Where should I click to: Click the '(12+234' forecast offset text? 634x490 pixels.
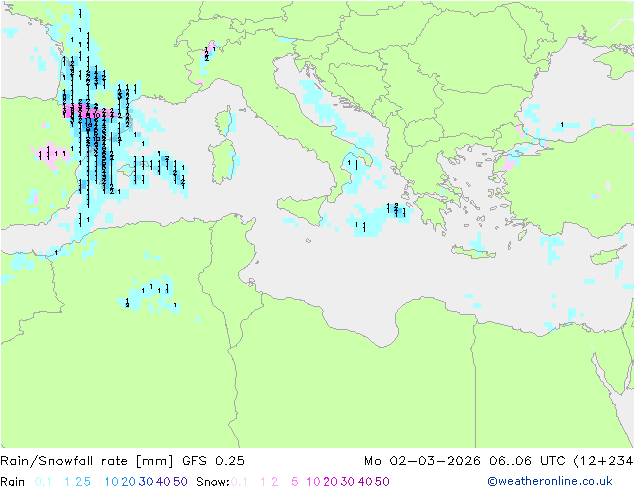(603, 461)
